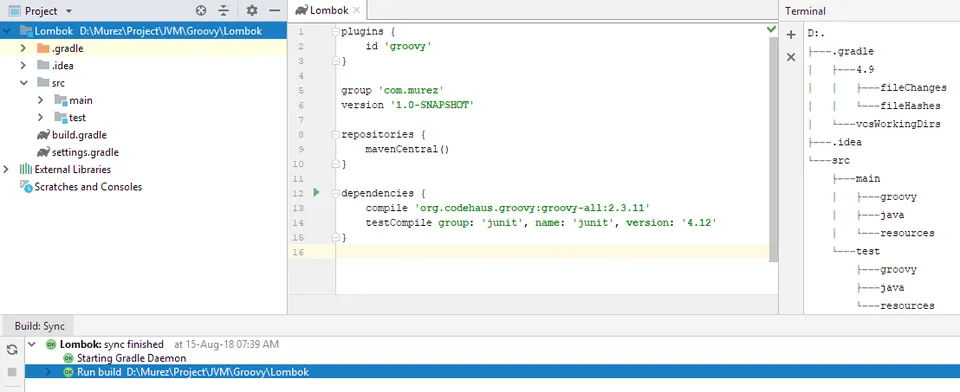The height and width of the screenshot is (392, 960).
Task: Click fileHashes in terminal output
Action: click(x=910, y=106)
